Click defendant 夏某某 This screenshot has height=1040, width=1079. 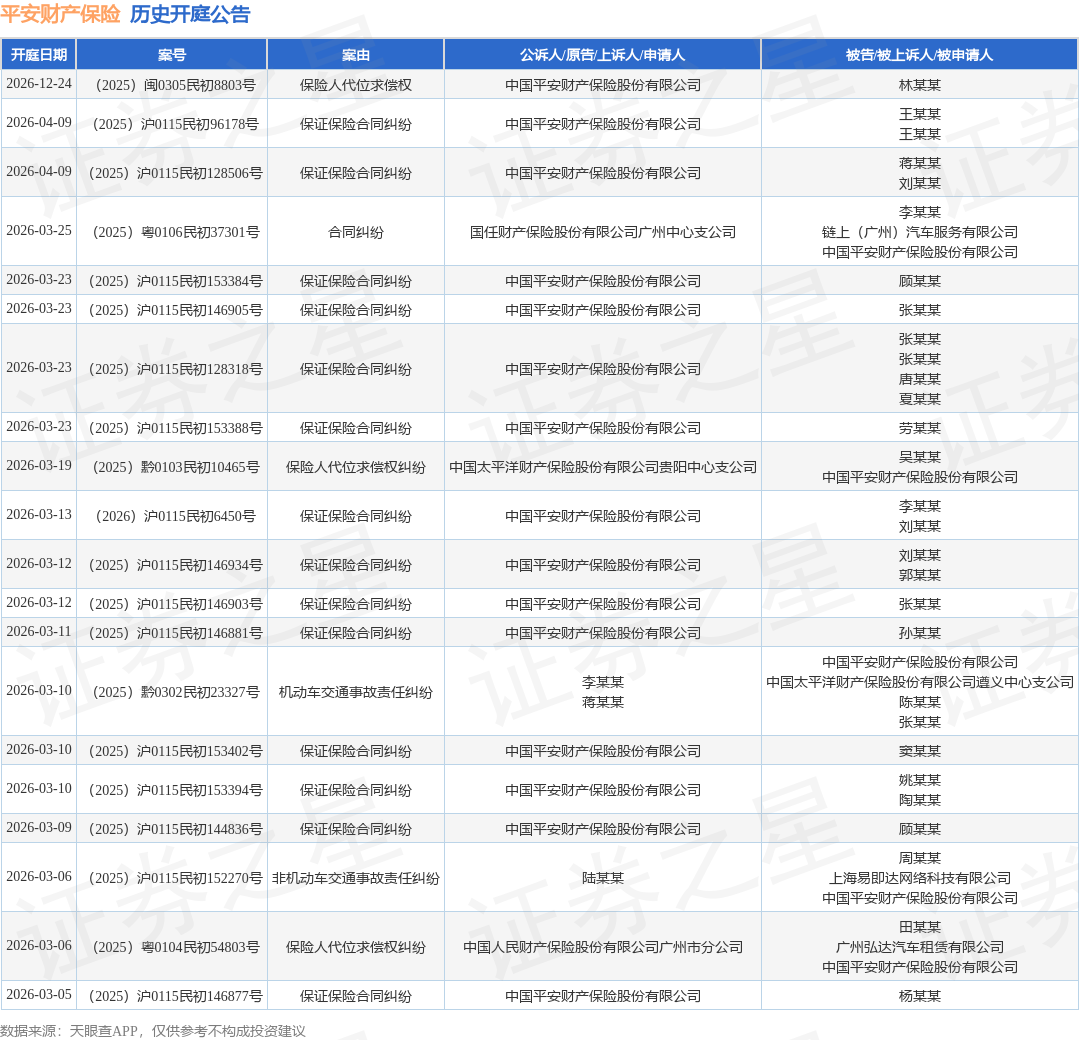(919, 399)
